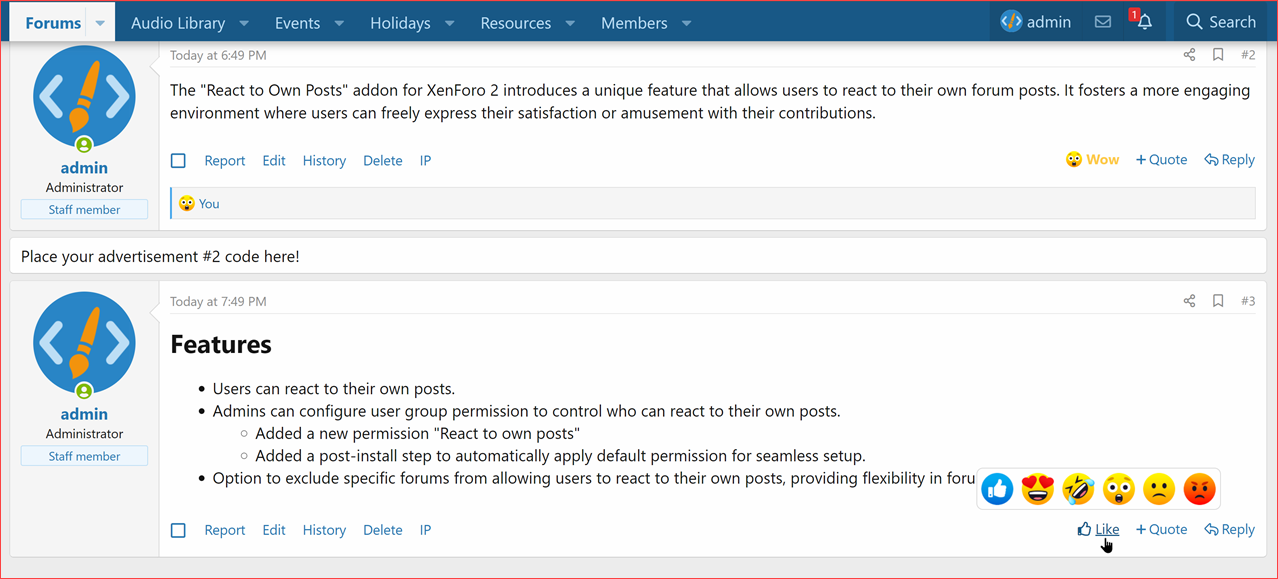Open Search from the navigation bar
The image size is (1278, 579).
[x=1220, y=21]
